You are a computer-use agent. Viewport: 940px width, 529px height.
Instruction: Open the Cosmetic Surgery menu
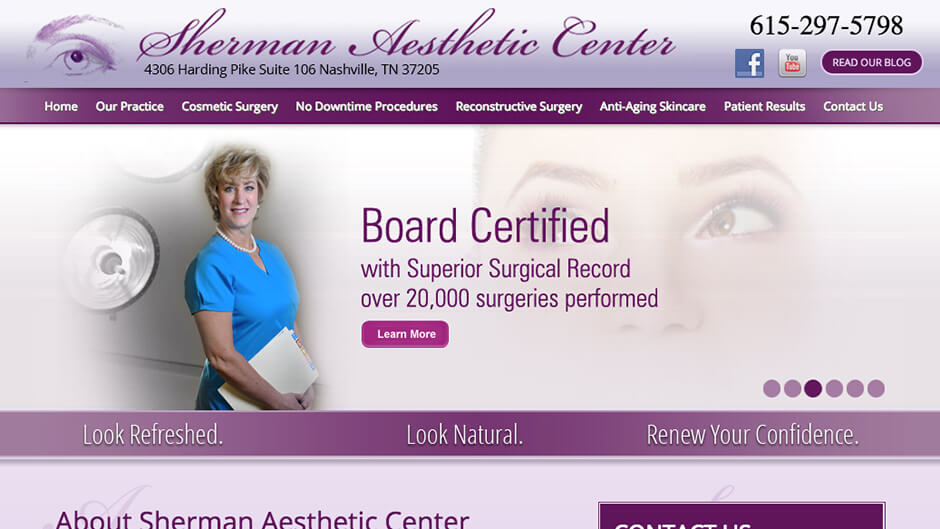pyautogui.click(x=230, y=106)
